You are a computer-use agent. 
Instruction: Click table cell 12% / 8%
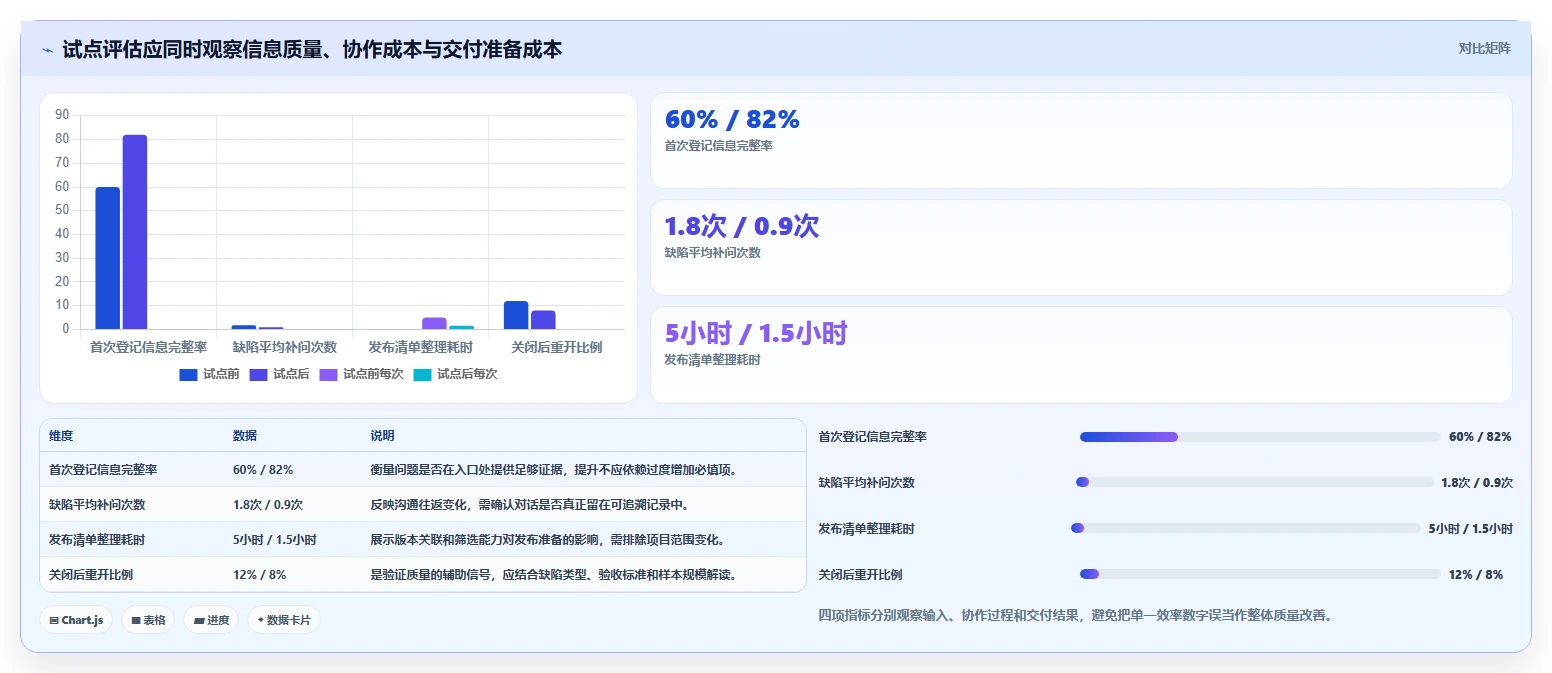260,575
